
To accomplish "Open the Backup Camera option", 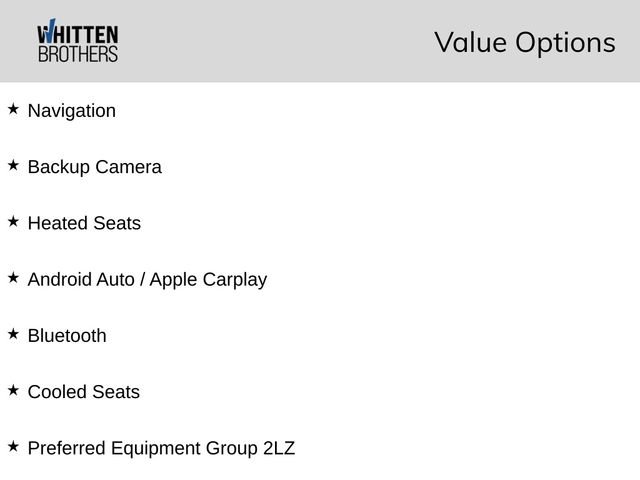I will tap(95, 167).
